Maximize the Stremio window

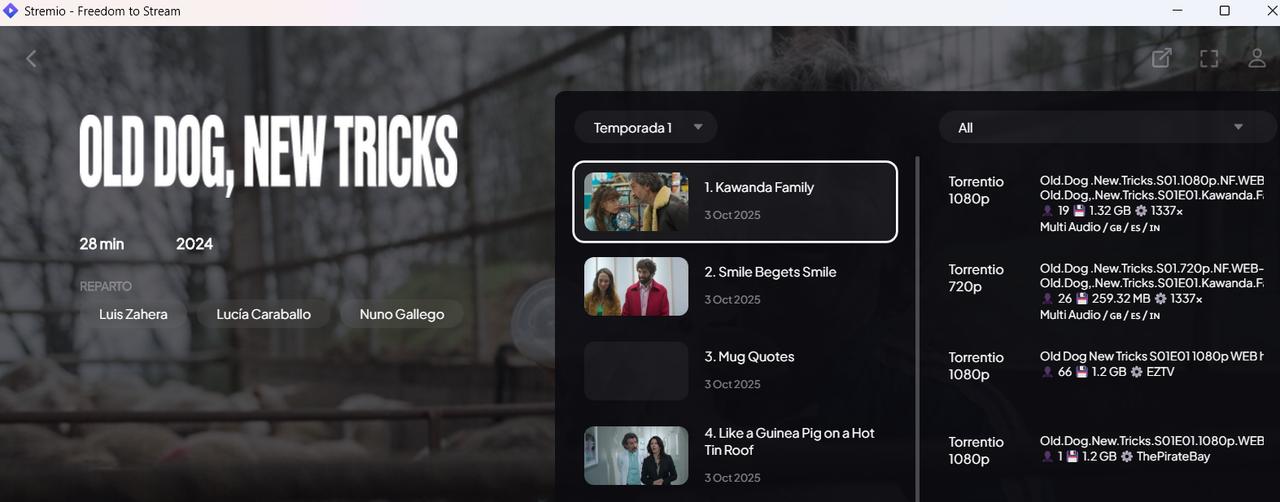pos(1224,11)
